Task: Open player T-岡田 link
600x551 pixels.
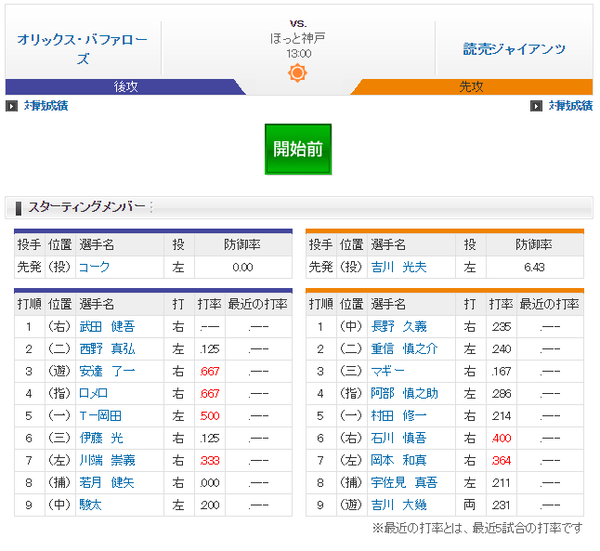Action: coord(100,416)
